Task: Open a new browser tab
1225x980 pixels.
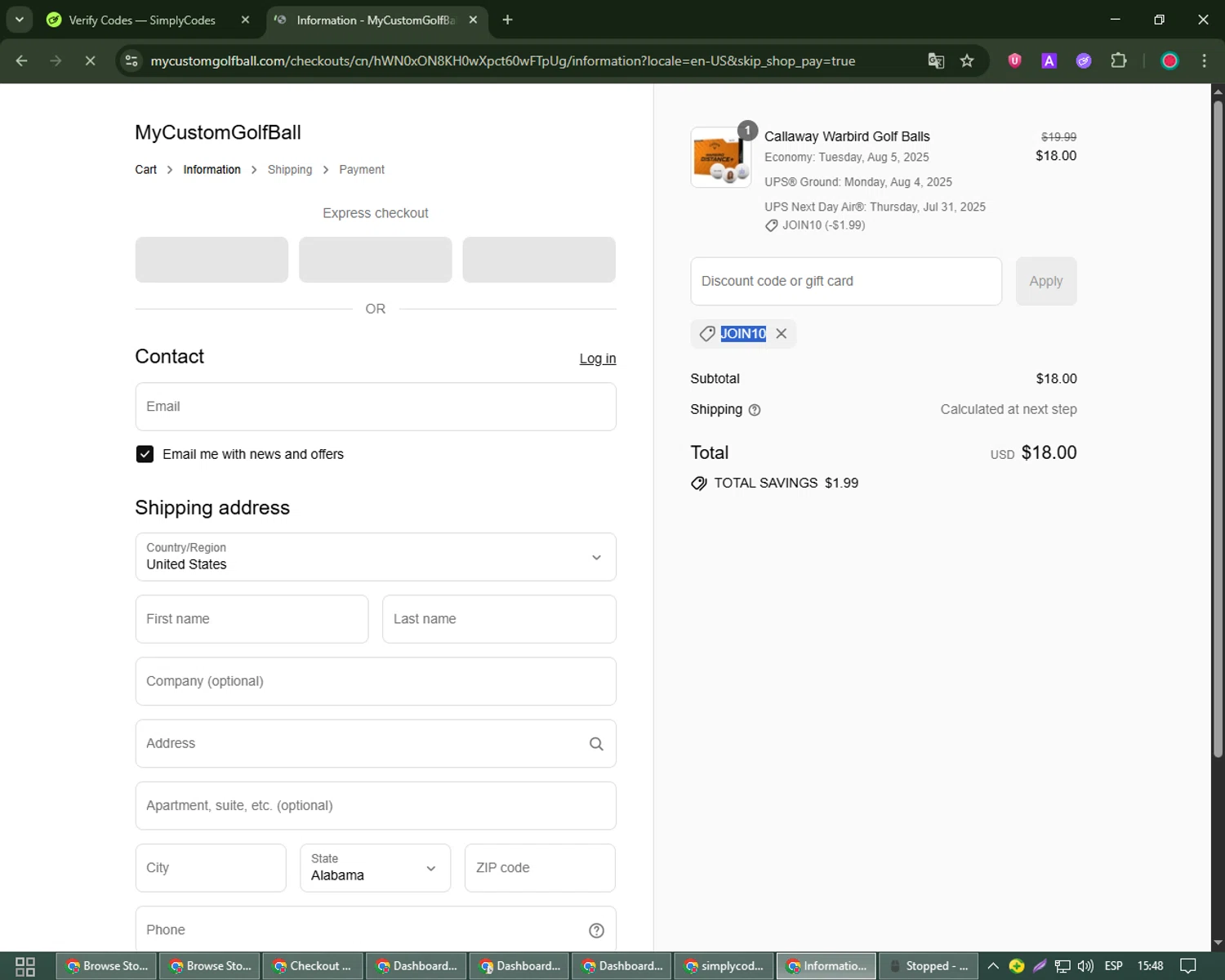Action: pyautogui.click(x=507, y=20)
